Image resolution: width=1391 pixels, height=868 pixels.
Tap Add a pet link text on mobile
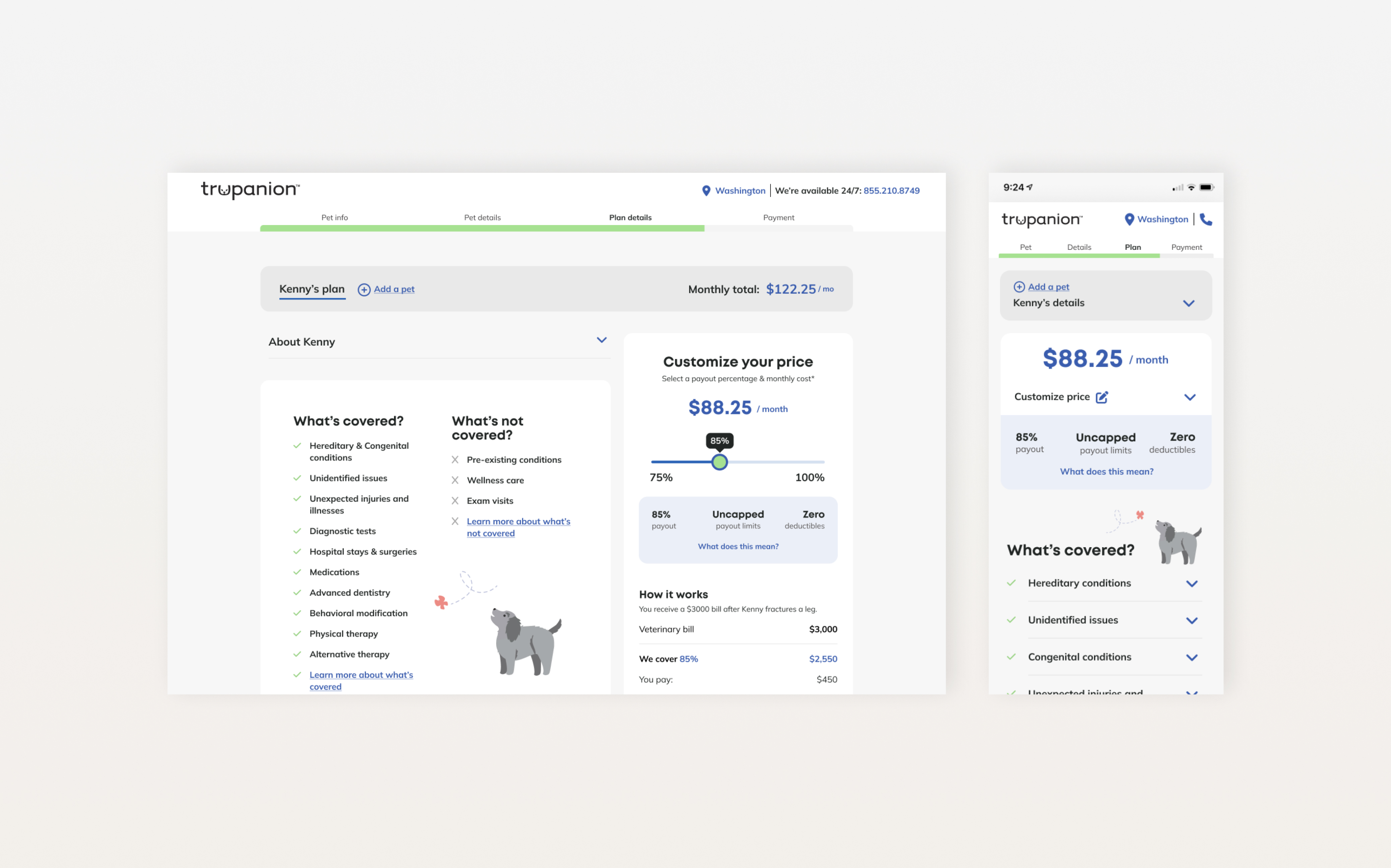1048,287
